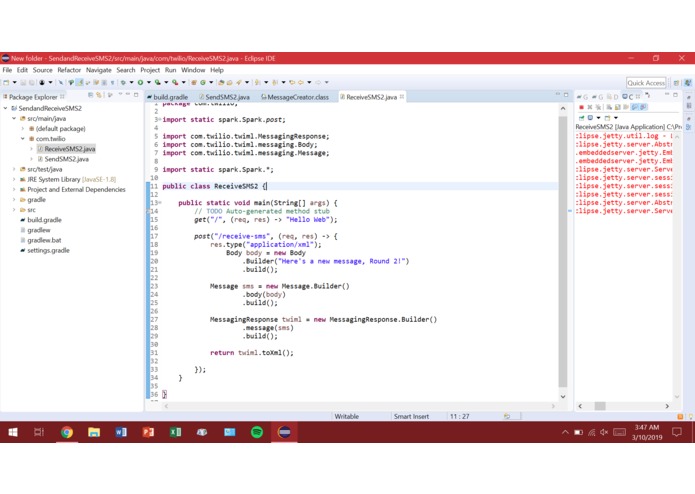The height and width of the screenshot is (494, 695).
Task: Open the Debug button dropdown arrow
Action: pos(131,82)
